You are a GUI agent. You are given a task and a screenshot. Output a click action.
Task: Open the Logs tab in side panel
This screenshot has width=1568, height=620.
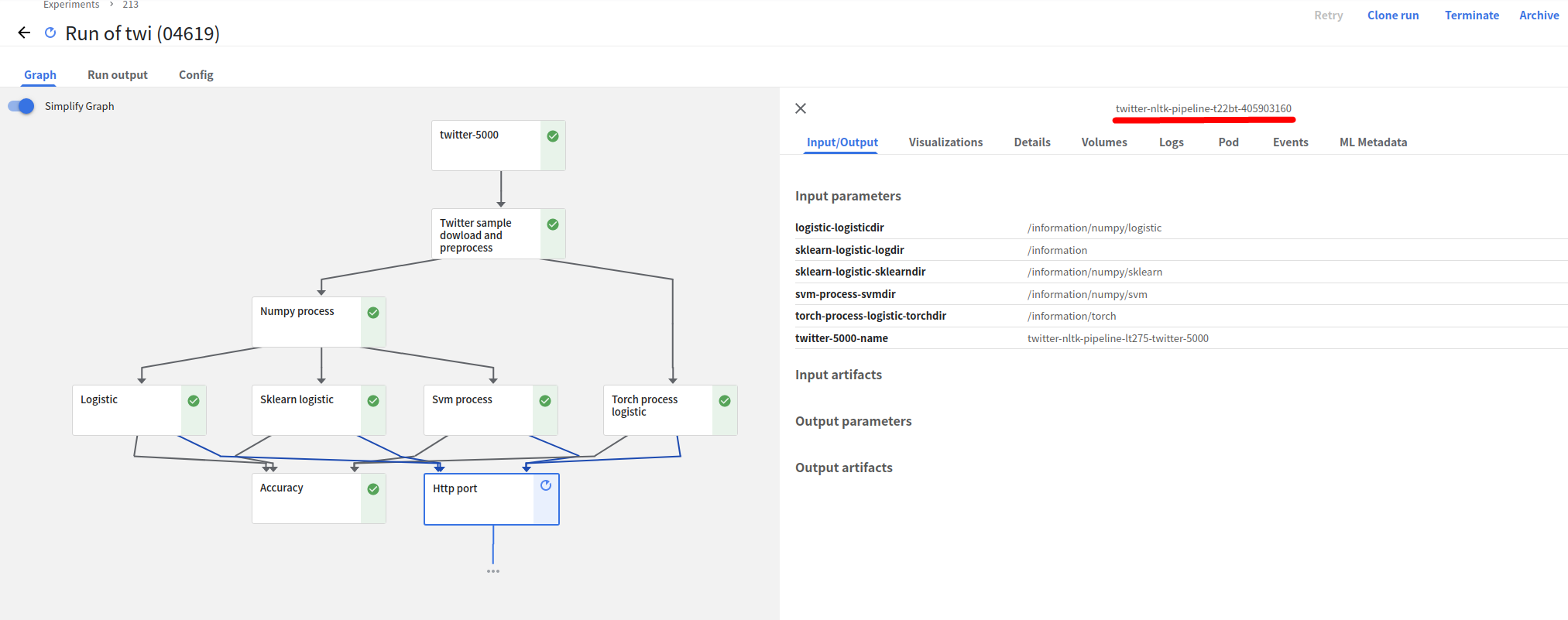(x=1171, y=142)
